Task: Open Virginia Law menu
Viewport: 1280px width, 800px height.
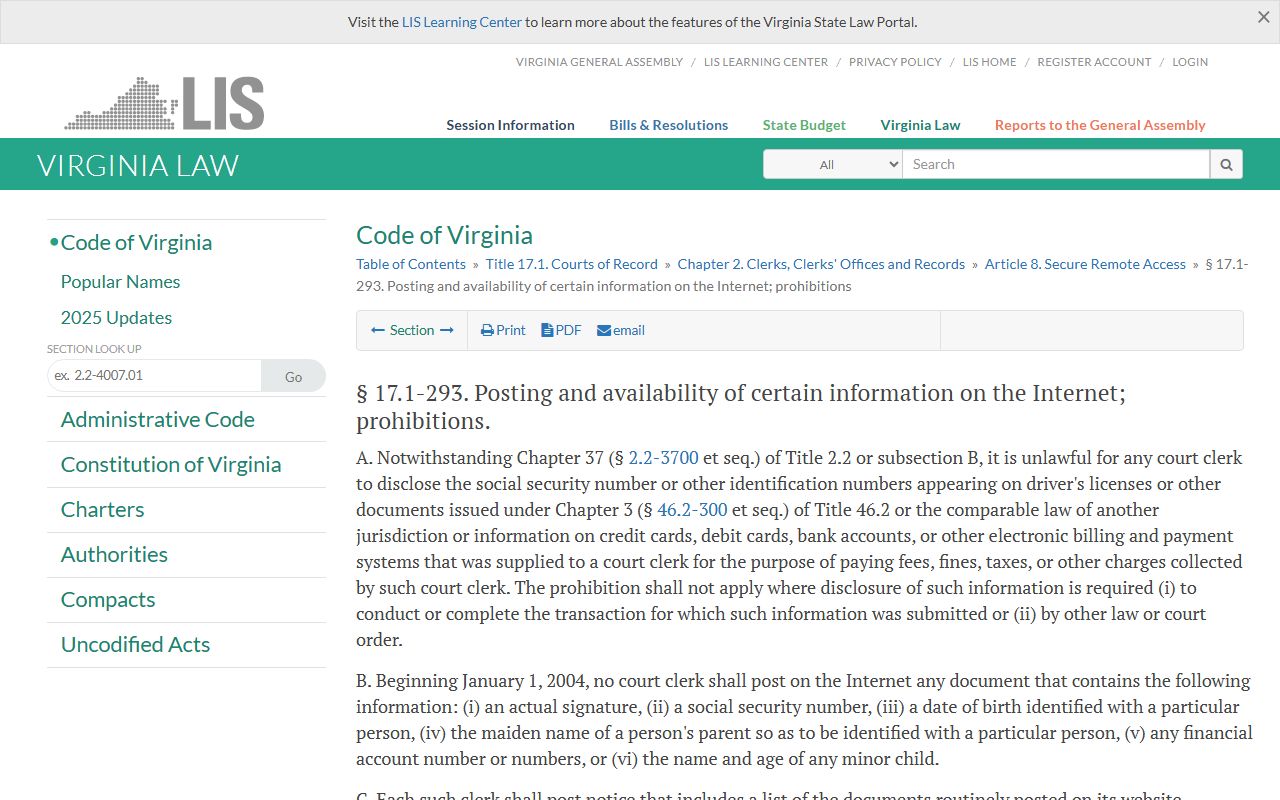Action: pos(920,125)
